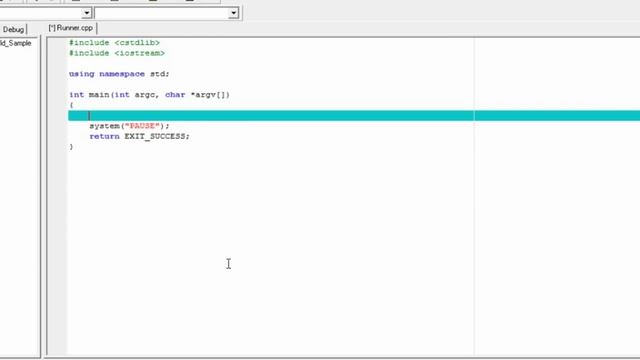Viewport: 640px width, 360px height.
Task: Click the 'using namespace std;' line
Action: tap(119, 74)
